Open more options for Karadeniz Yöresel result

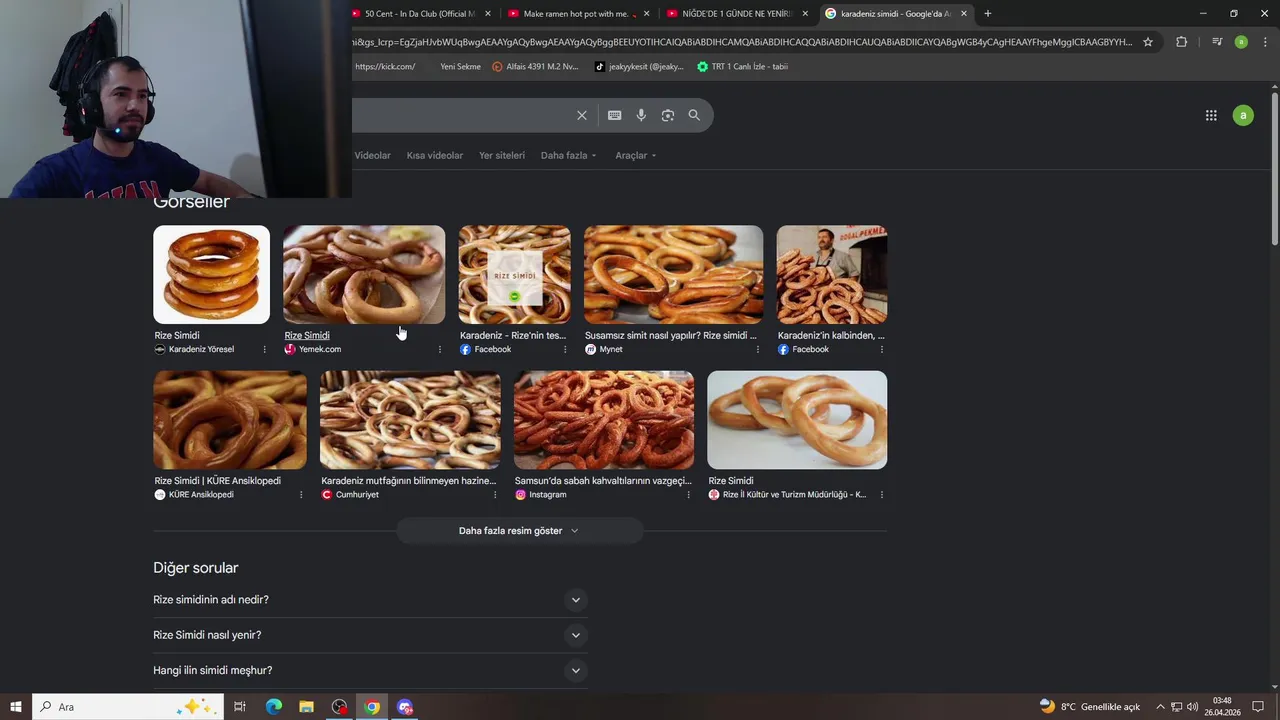[264, 349]
